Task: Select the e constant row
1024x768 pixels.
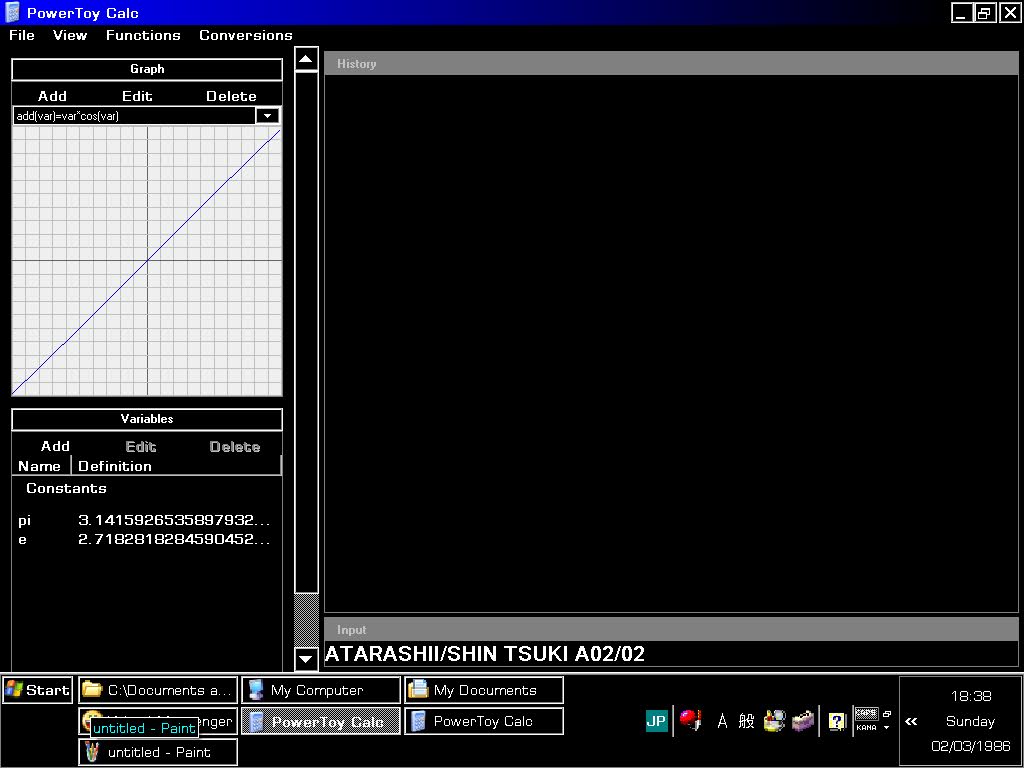Action: [147, 539]
